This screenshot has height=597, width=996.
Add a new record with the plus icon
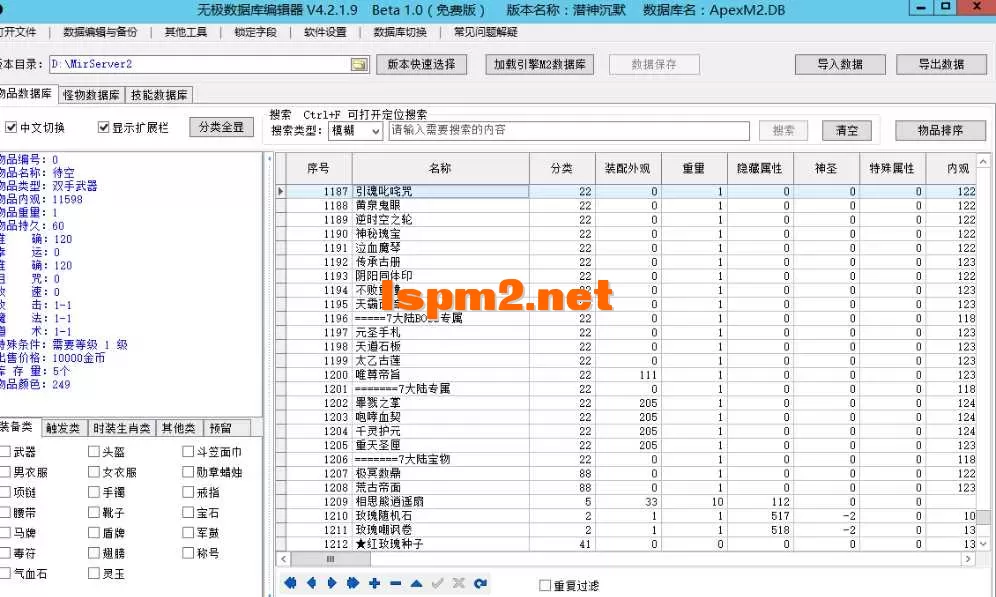click(374, 582)
